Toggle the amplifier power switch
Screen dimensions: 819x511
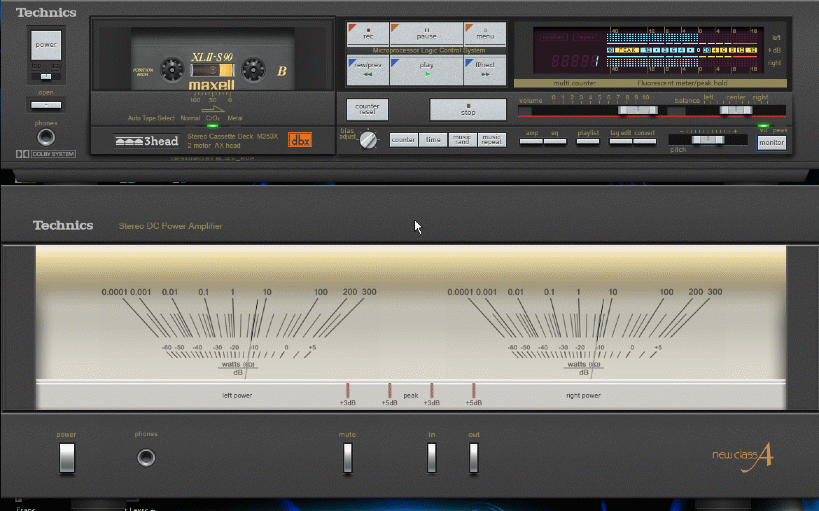coord(67,457)
